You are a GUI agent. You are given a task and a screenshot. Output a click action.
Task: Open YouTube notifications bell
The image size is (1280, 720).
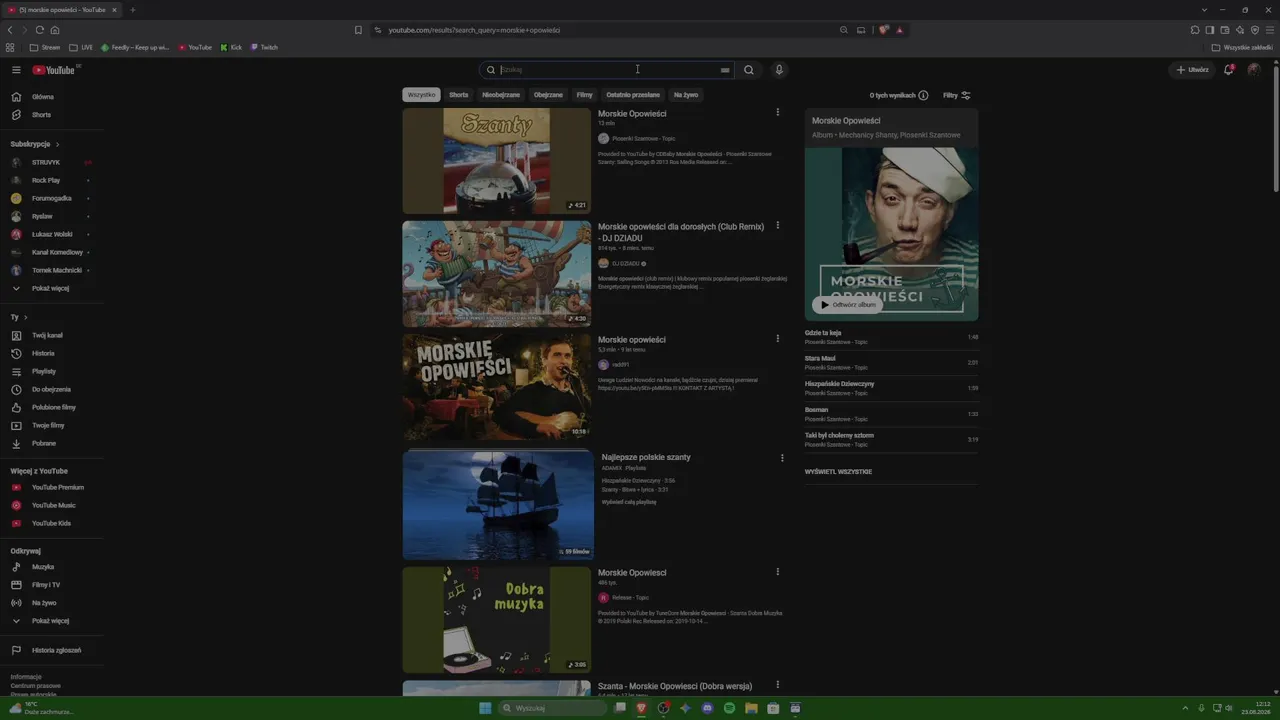1229,70
